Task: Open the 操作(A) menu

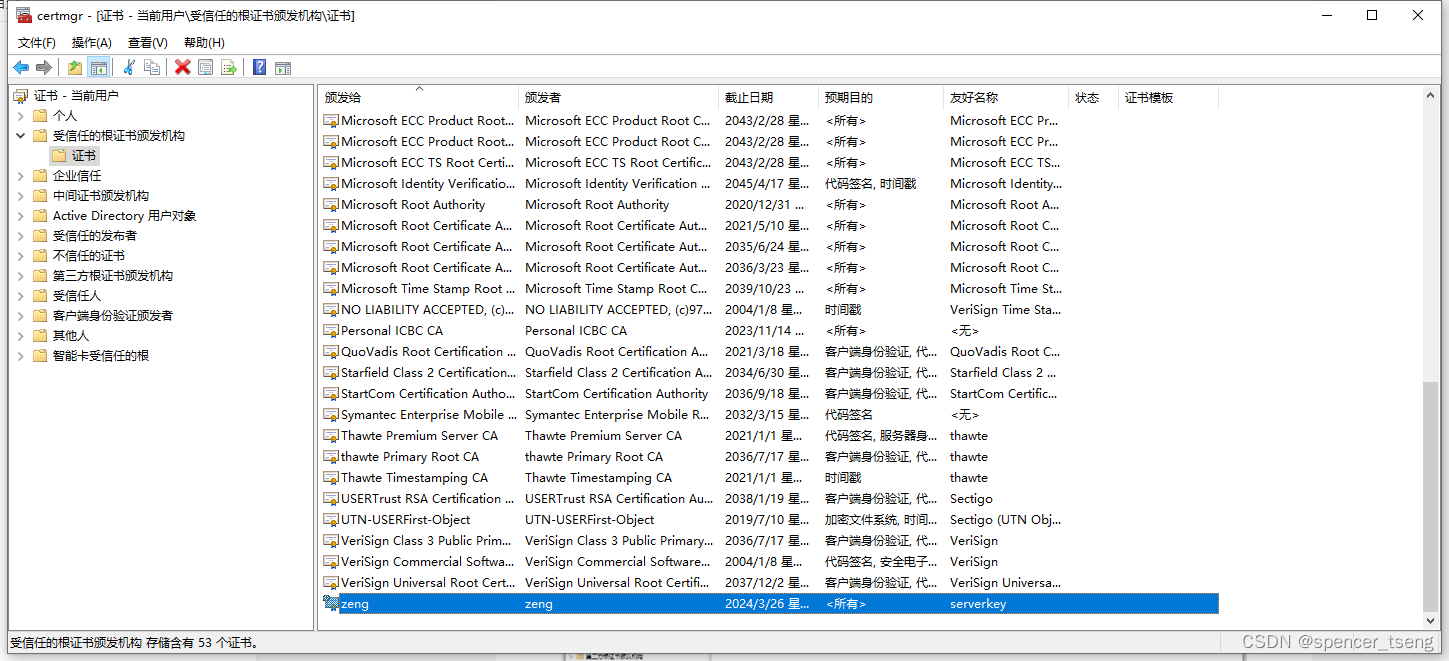Action: 92,43
